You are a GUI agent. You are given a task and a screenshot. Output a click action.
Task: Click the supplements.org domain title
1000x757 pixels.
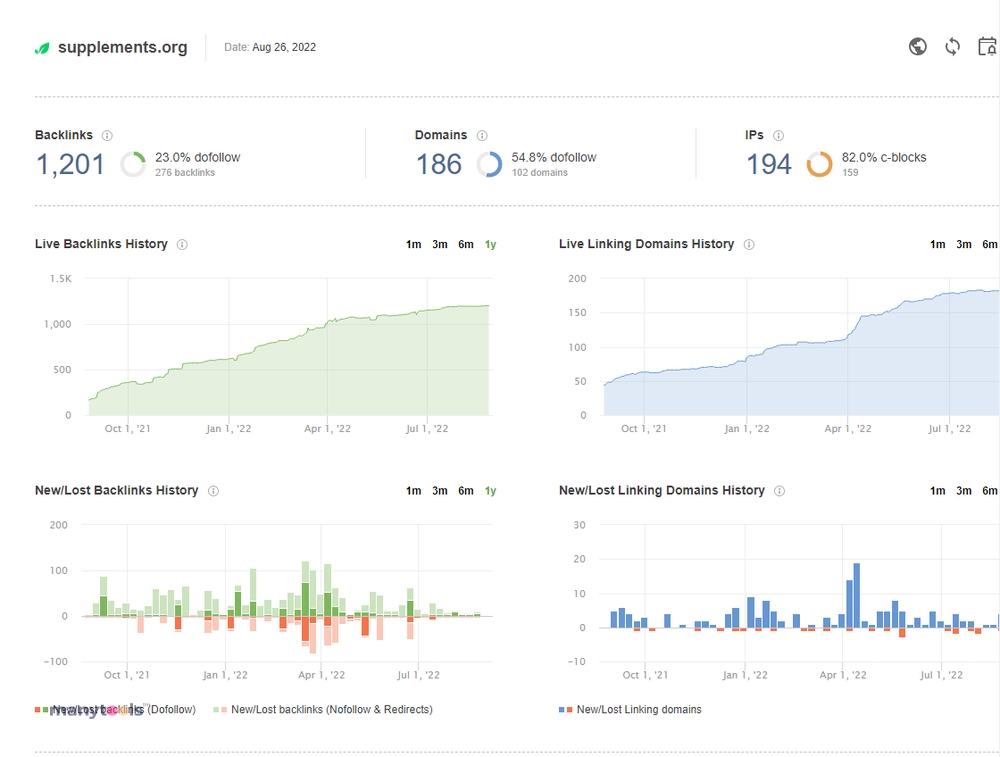click(x=122, y=47)
